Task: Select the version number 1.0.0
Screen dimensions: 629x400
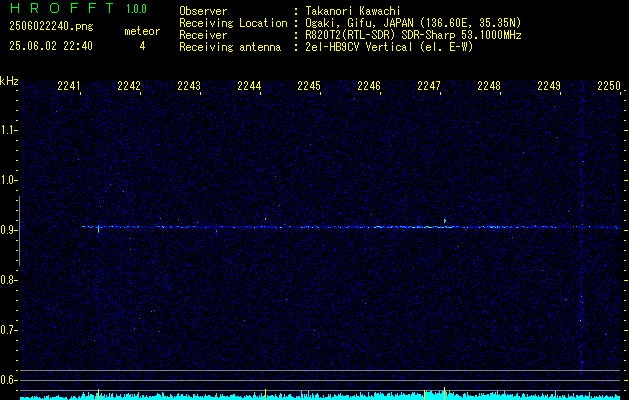Action: coord(136,9)
